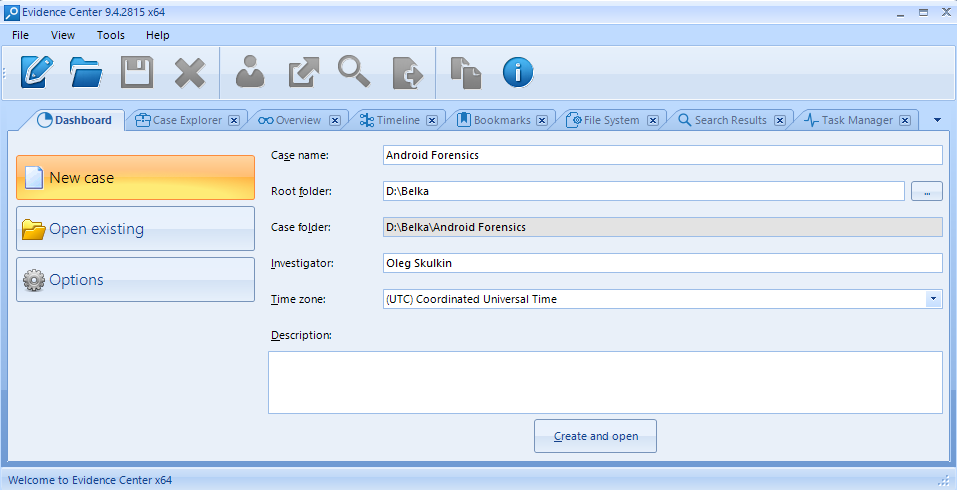Open the Time zone dropdown arrow
Image resolution: width=957 pixels, height=490 pixels.
pos(933,299)
